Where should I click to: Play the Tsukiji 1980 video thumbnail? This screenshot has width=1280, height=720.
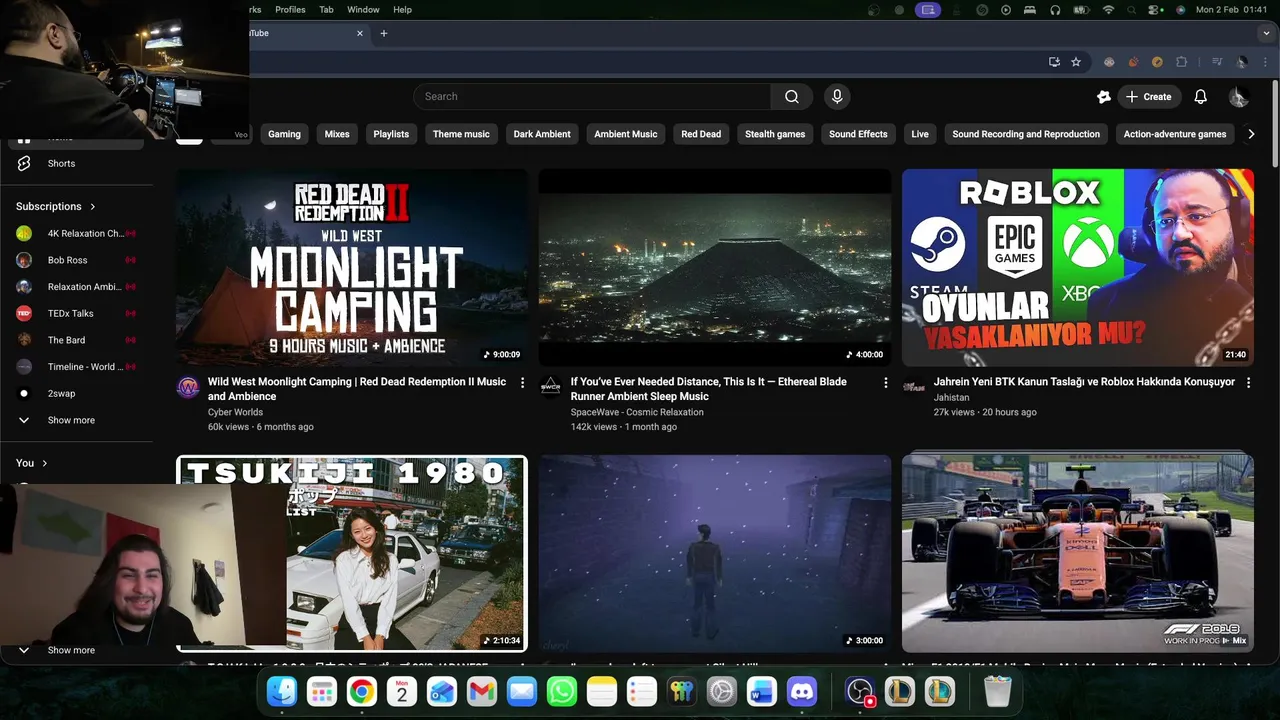click(x=352, y=553)
